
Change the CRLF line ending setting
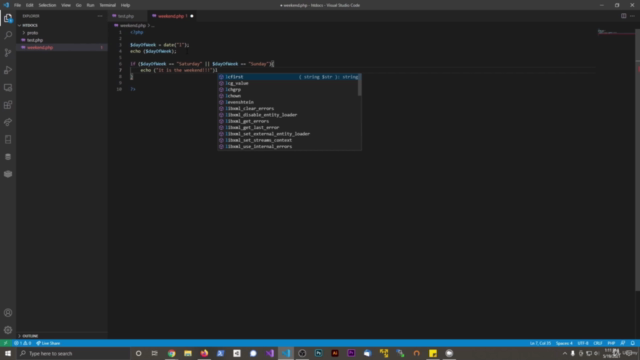click(x=598, y=343)
